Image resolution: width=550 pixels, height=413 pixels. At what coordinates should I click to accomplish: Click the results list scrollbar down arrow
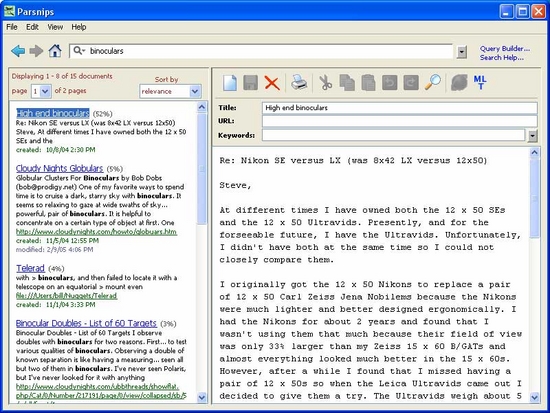click(x=202, y=397)
